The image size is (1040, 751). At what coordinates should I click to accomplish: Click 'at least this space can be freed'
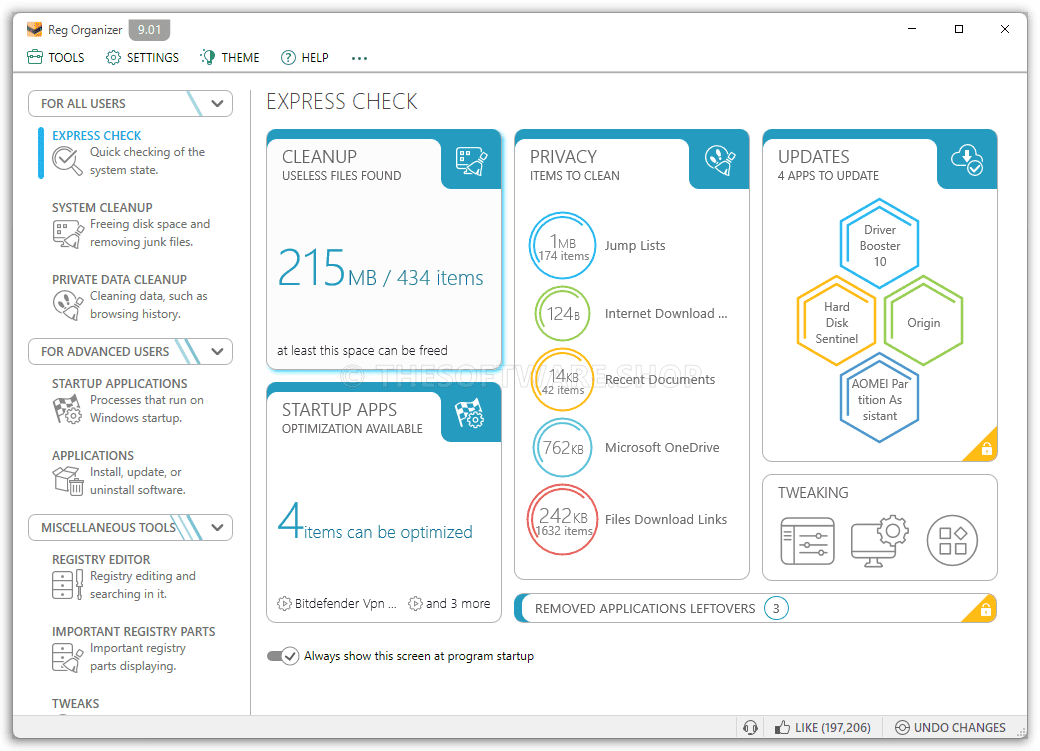pos(362,350)
